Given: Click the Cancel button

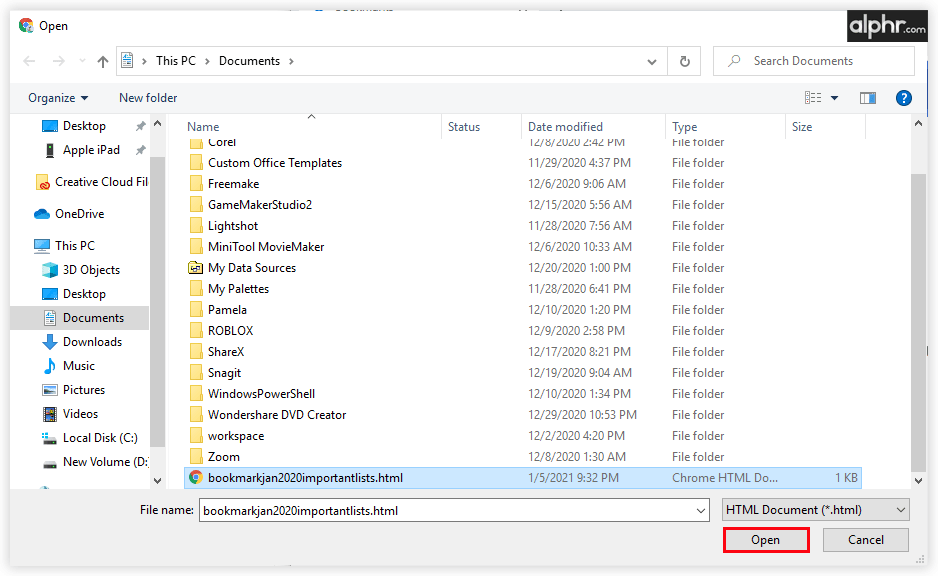Looking at the screenshot, I should [866, 540].
